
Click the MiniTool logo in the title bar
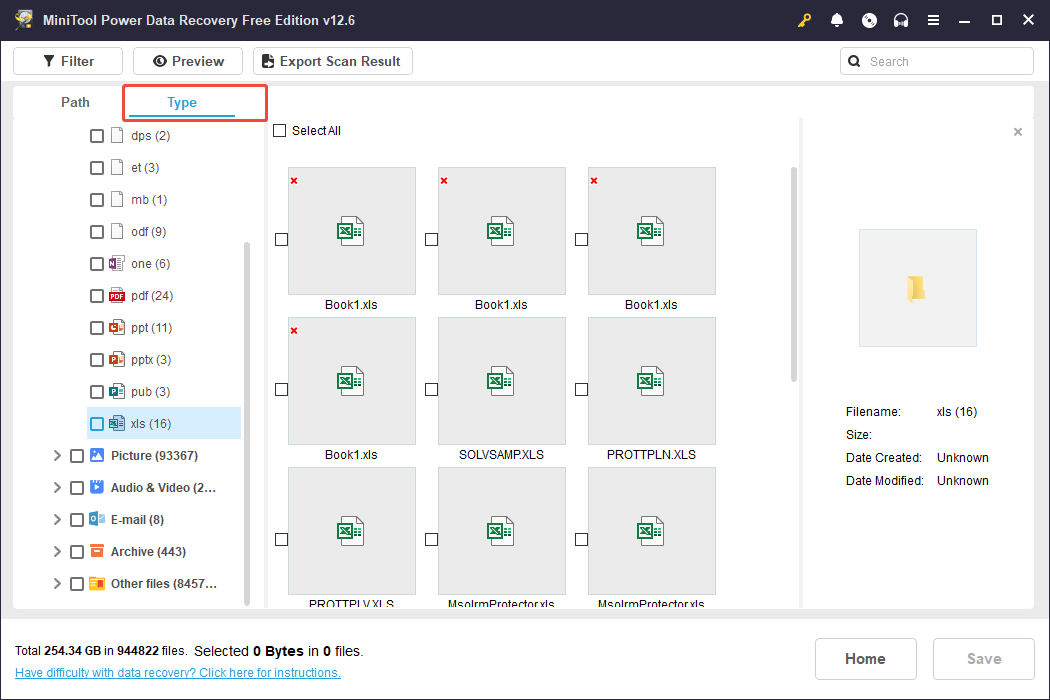[x=23, y=19]
